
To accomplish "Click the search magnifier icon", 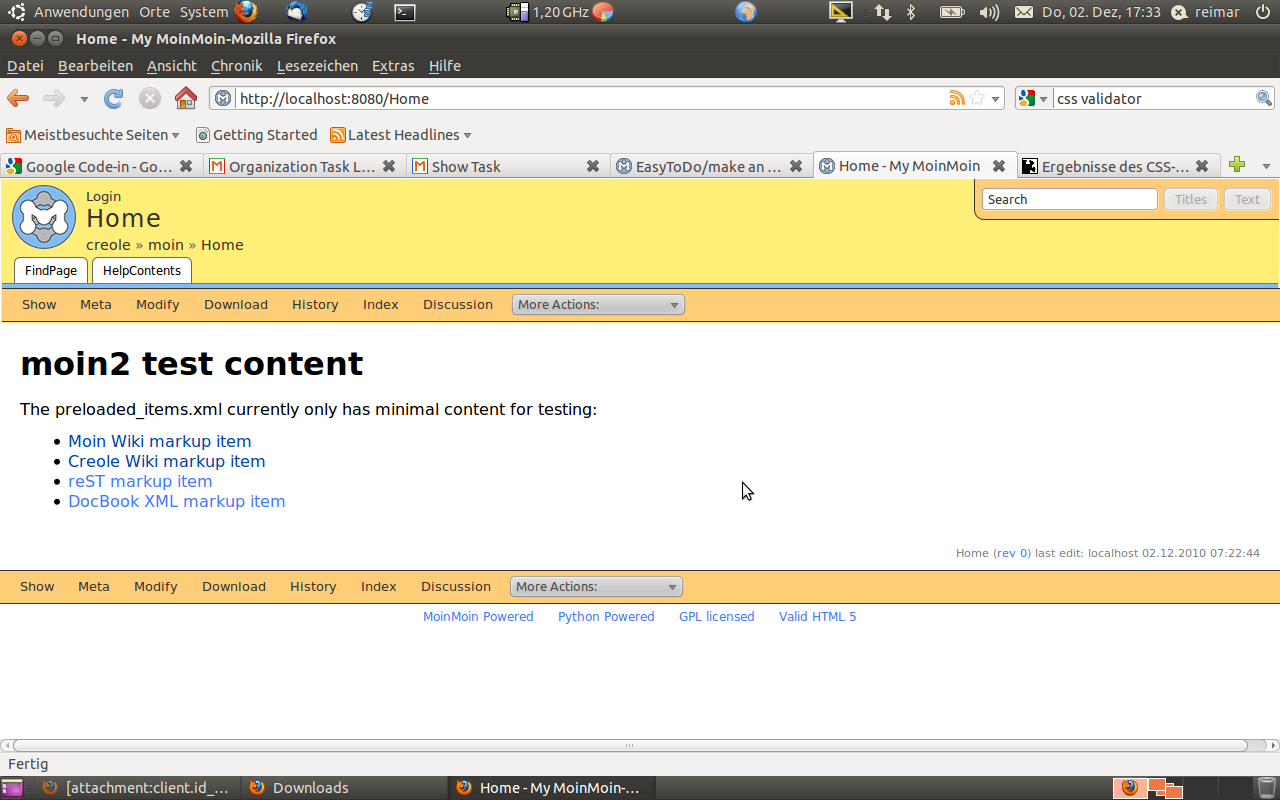I will [1264, 98].
